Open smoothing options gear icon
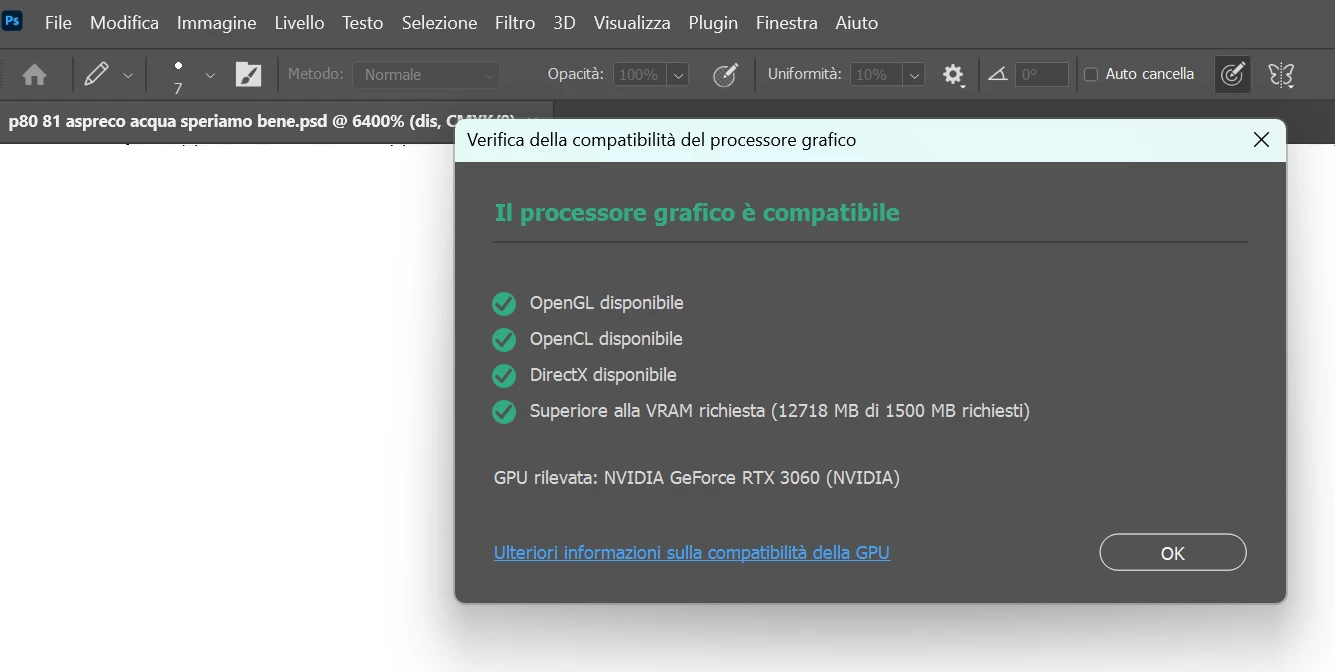The image size is (1335, 672). coord(953,75)
